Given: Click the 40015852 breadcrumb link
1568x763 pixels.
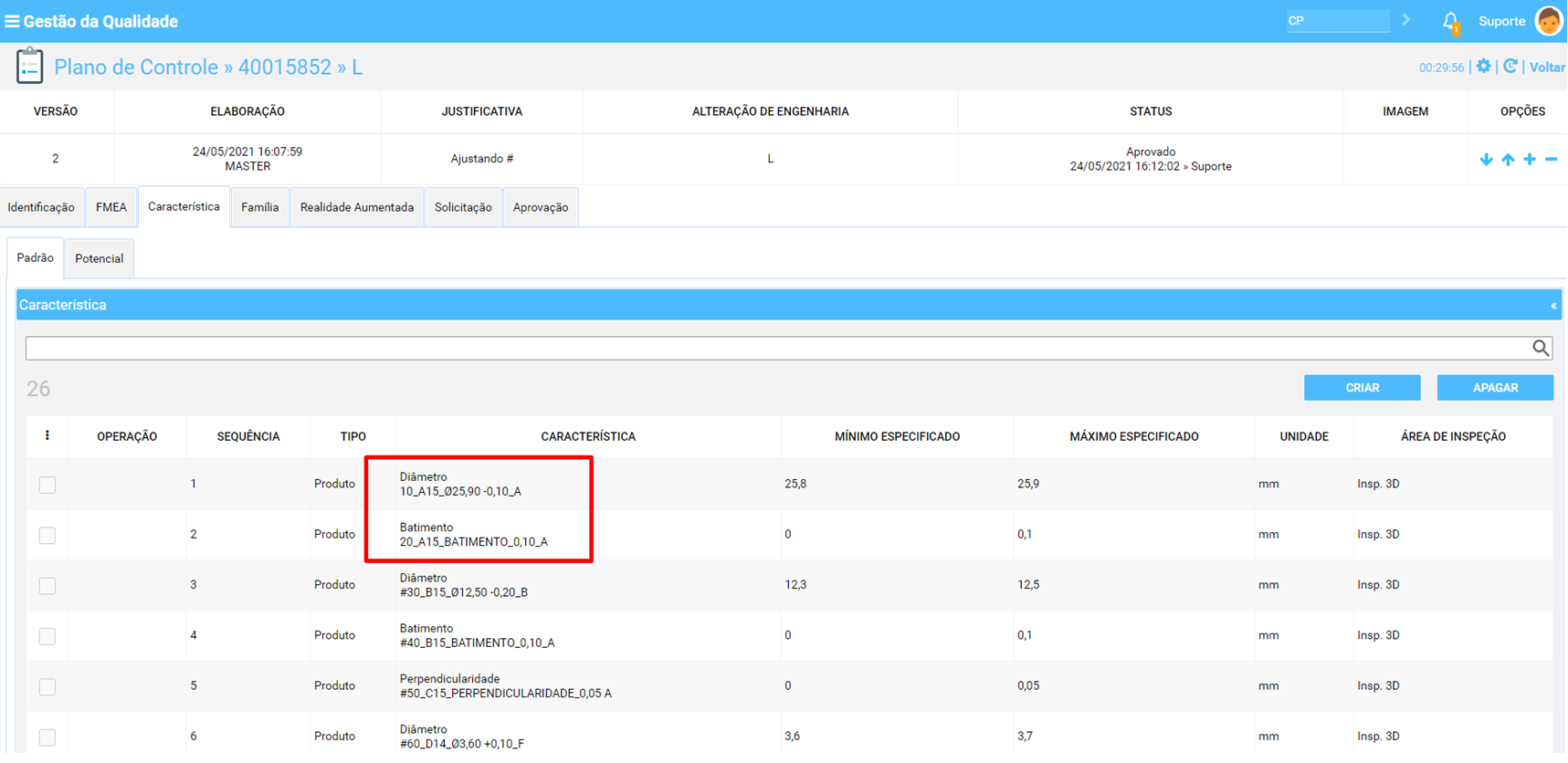Looking at the screenshot, I should pos(285,67).
